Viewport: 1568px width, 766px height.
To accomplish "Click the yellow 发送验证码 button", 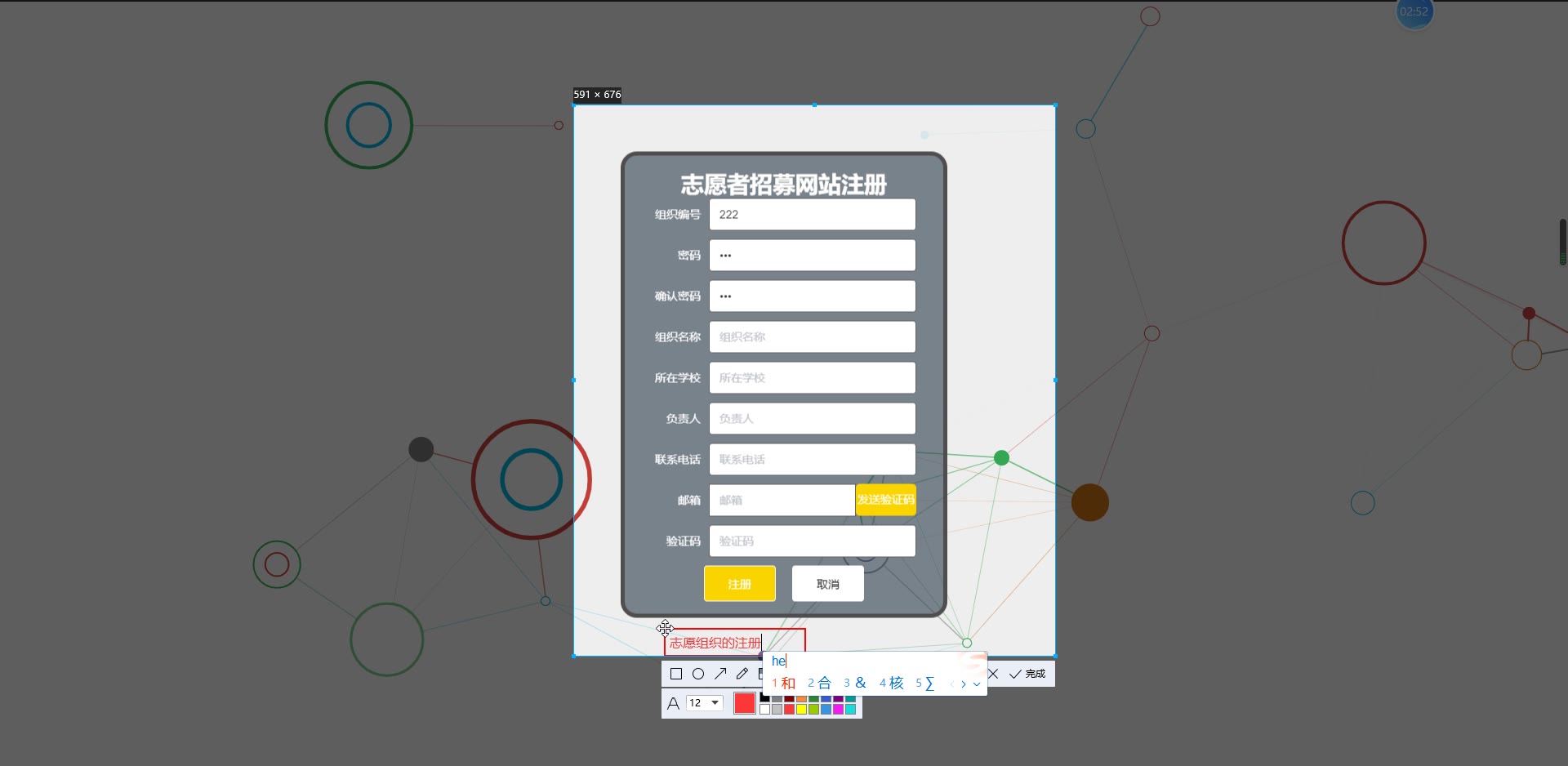I will tap(886, 500).
